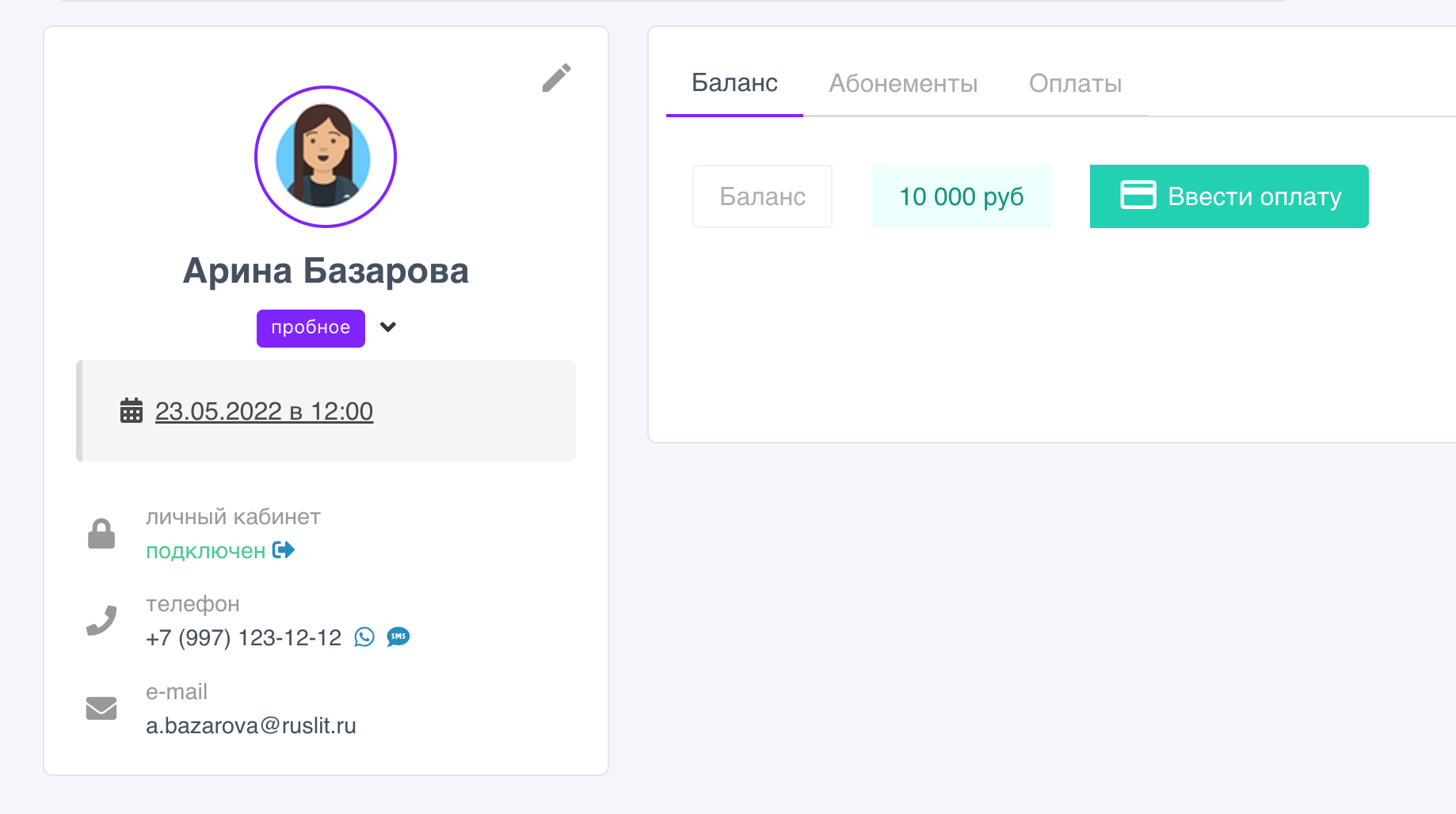This screenshot has width=1456, height=814.
Task: Click the lock icon for личный кабинет
Action: 101,534
